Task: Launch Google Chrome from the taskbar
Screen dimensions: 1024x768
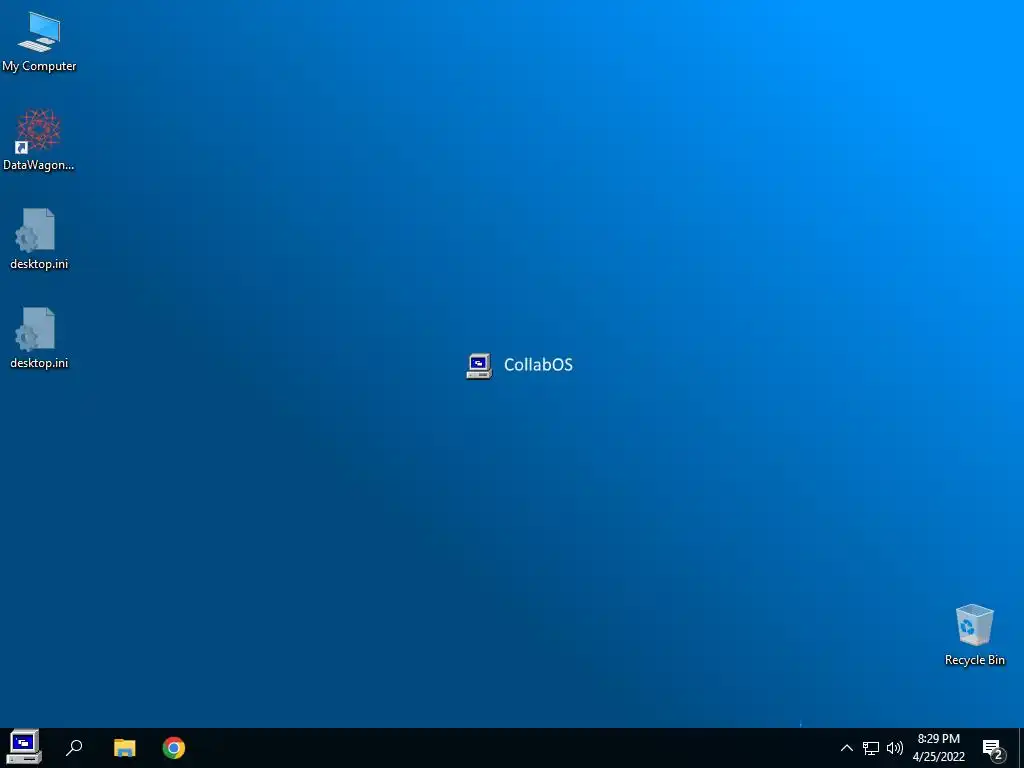Action: [x=174, y=748]
